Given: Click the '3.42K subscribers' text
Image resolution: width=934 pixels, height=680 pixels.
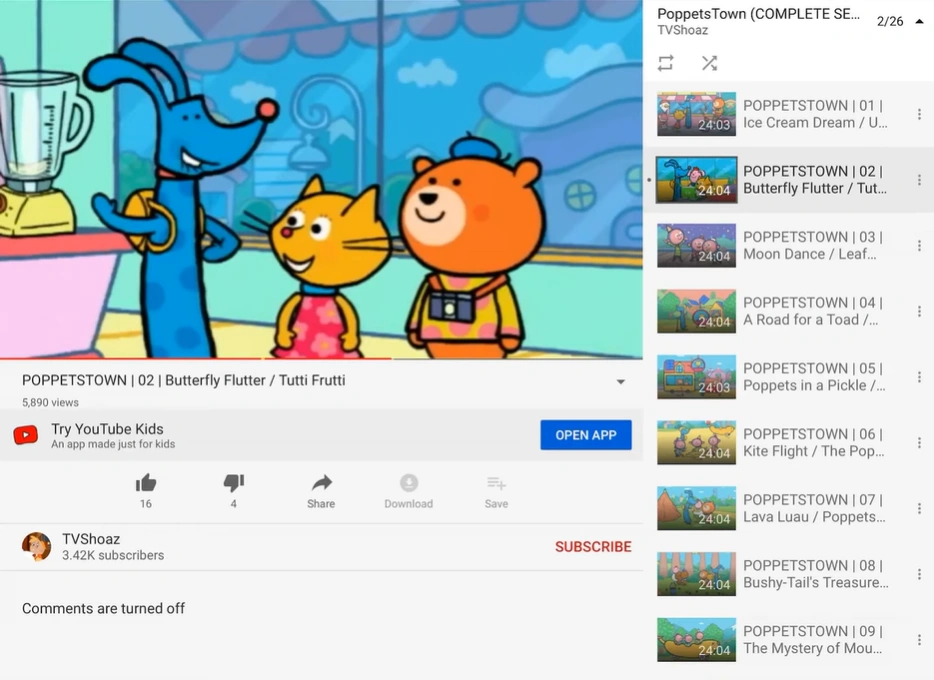Looking at the screenshot, I should click(x=113, y=556).
